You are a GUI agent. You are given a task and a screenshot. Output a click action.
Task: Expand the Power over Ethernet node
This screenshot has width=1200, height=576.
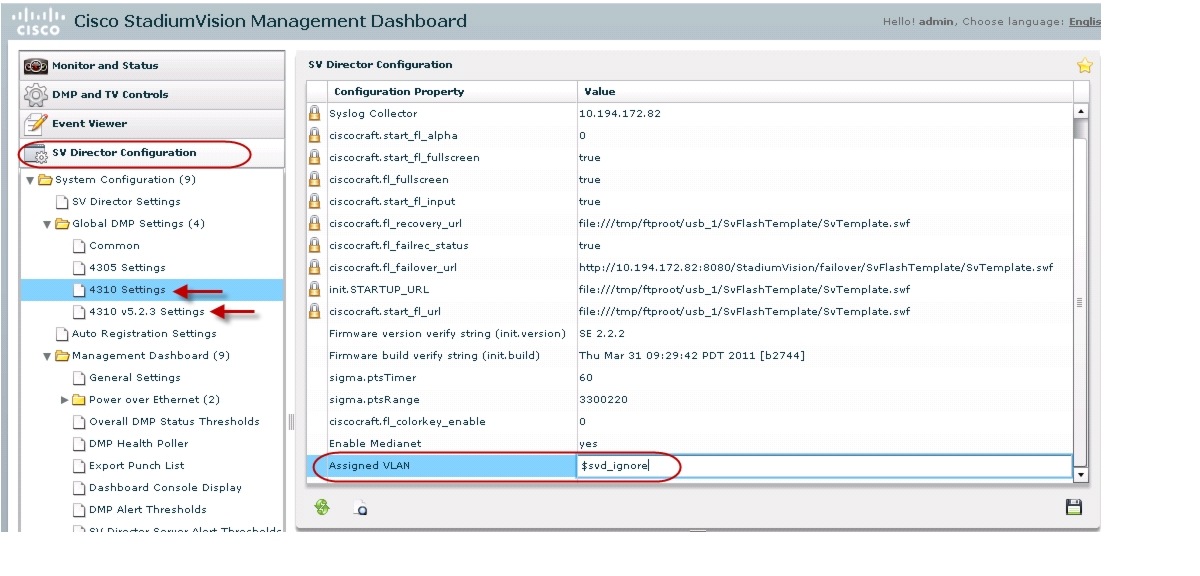click(x=65, y=400)
